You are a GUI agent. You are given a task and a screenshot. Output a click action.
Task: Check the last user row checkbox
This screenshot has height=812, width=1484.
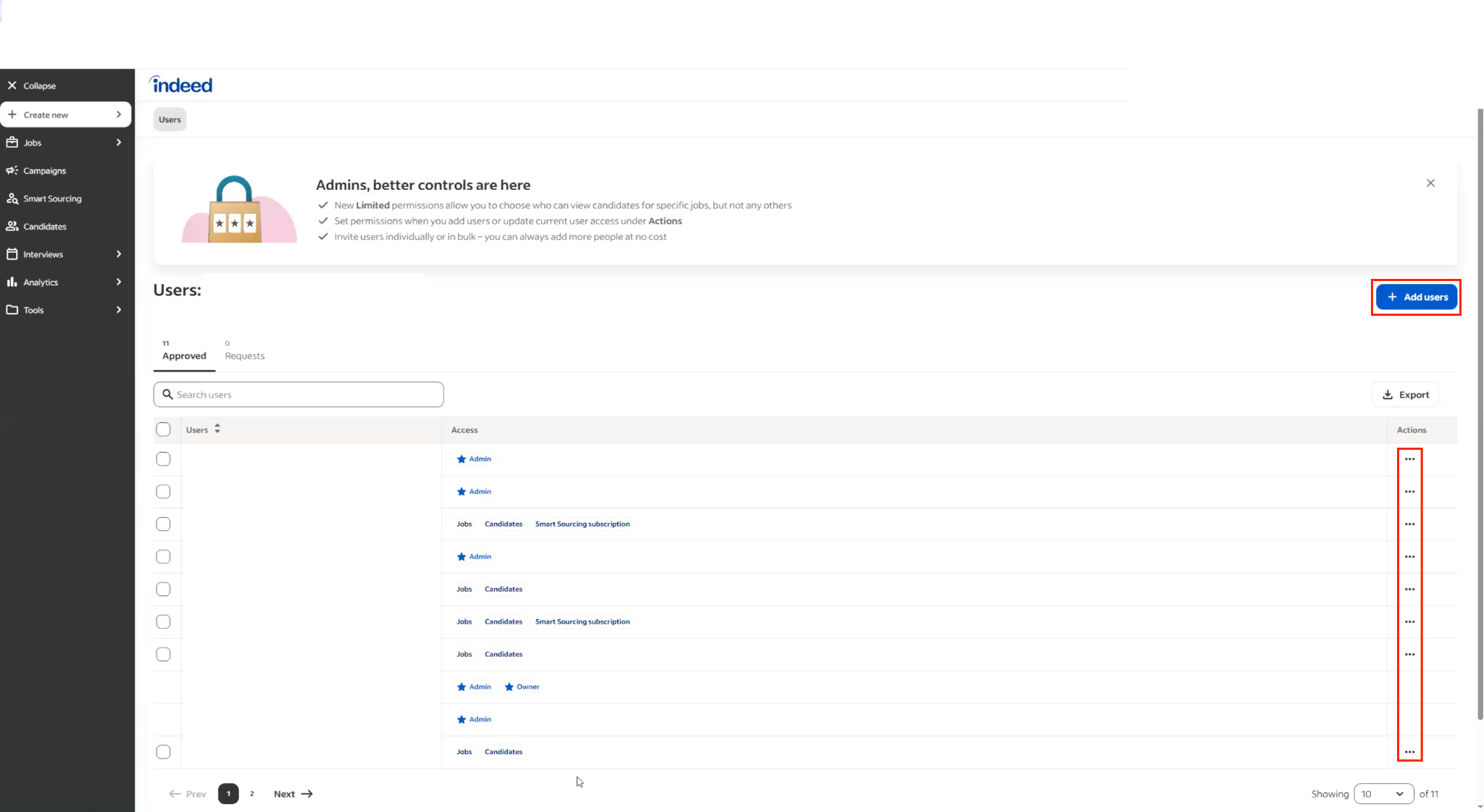(x=163, y=752)
